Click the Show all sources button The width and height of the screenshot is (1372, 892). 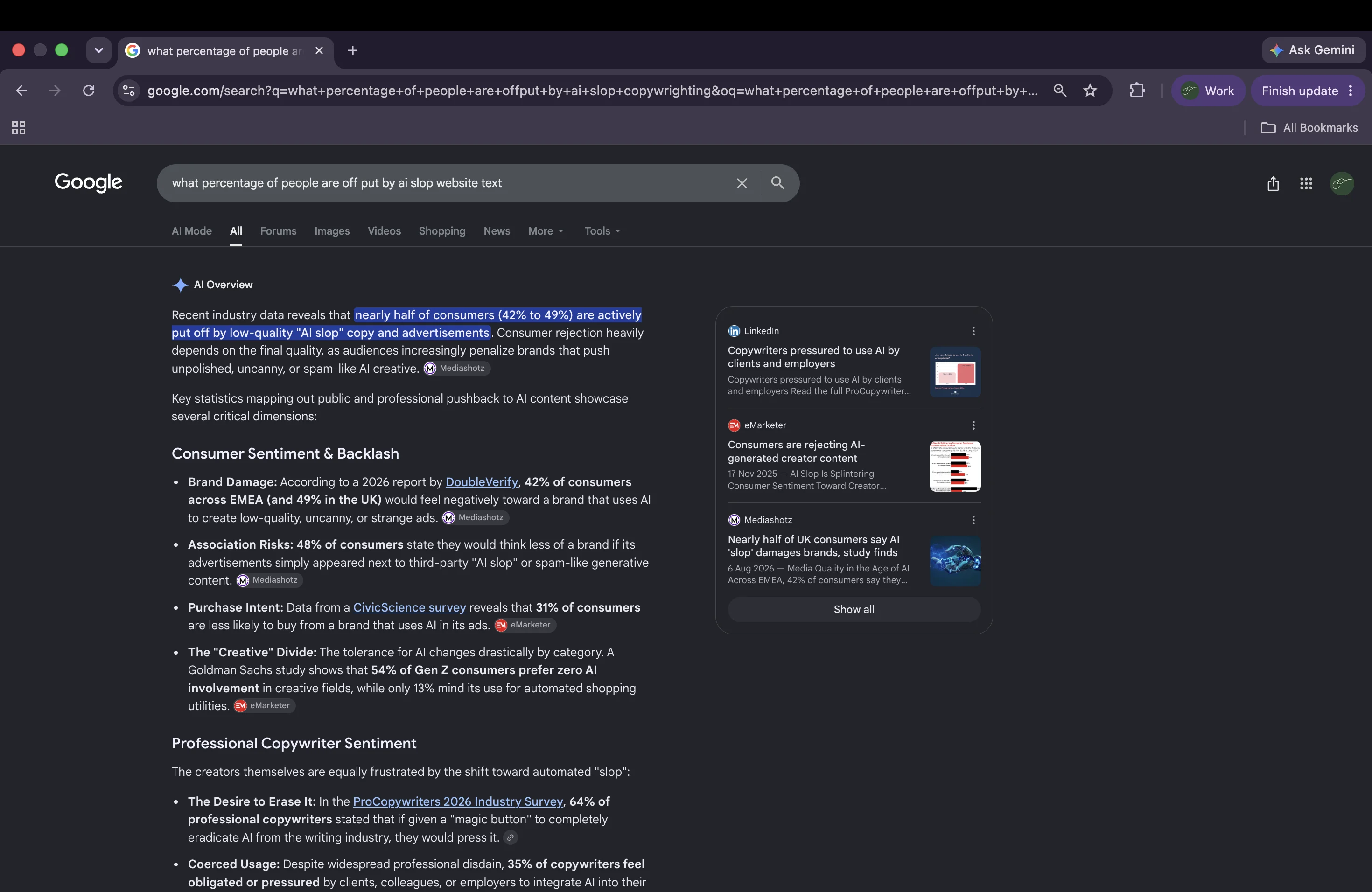(x=854, y=610)
